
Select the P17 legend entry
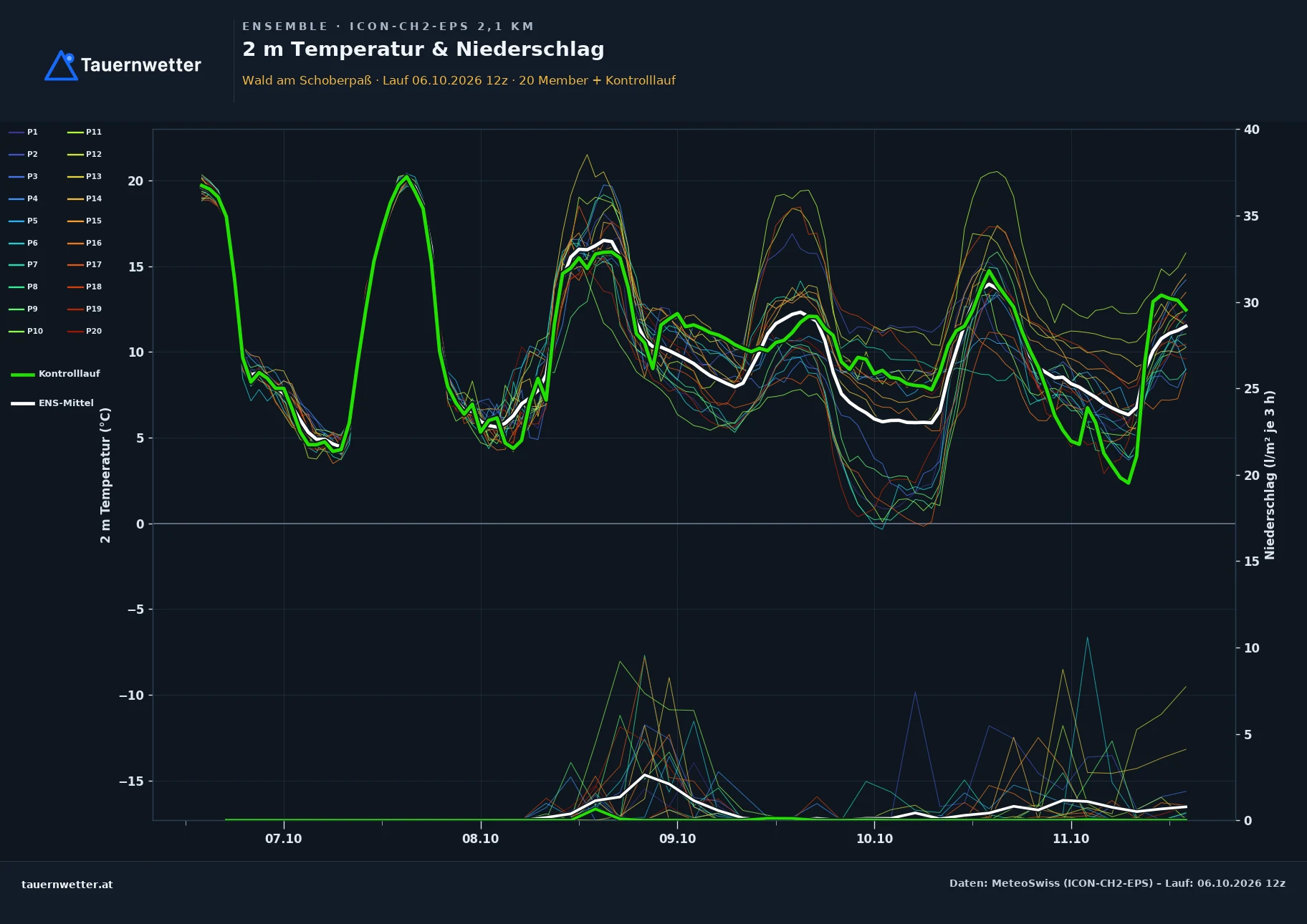point(85,265)
